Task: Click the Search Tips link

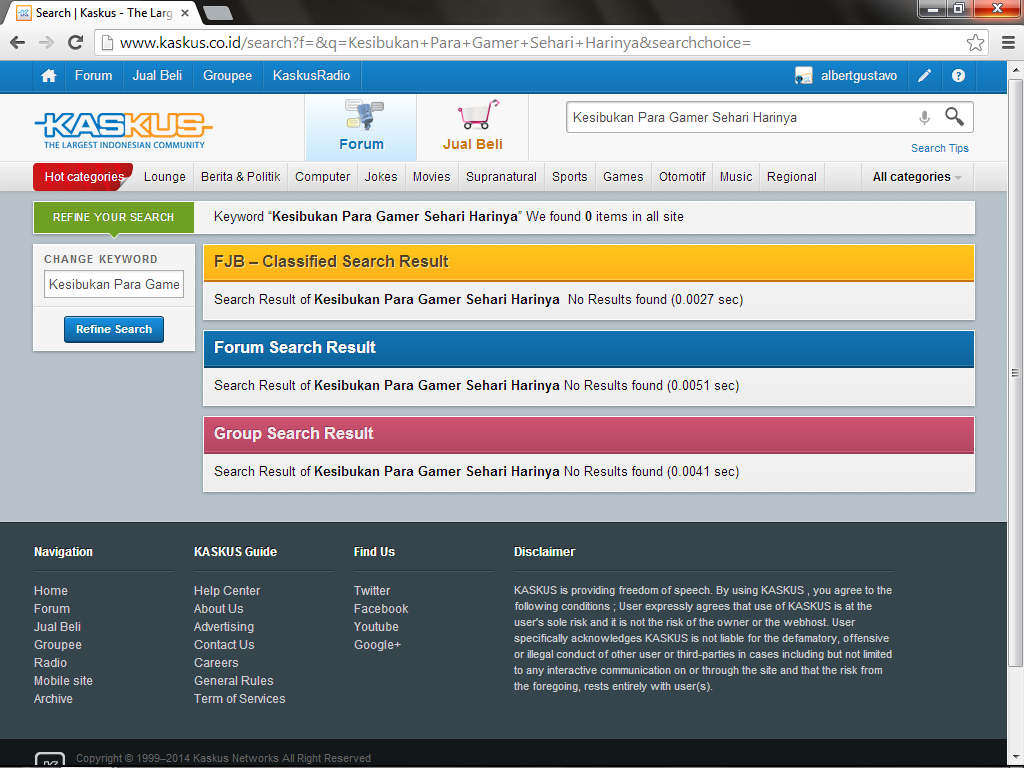Action: 940,148
